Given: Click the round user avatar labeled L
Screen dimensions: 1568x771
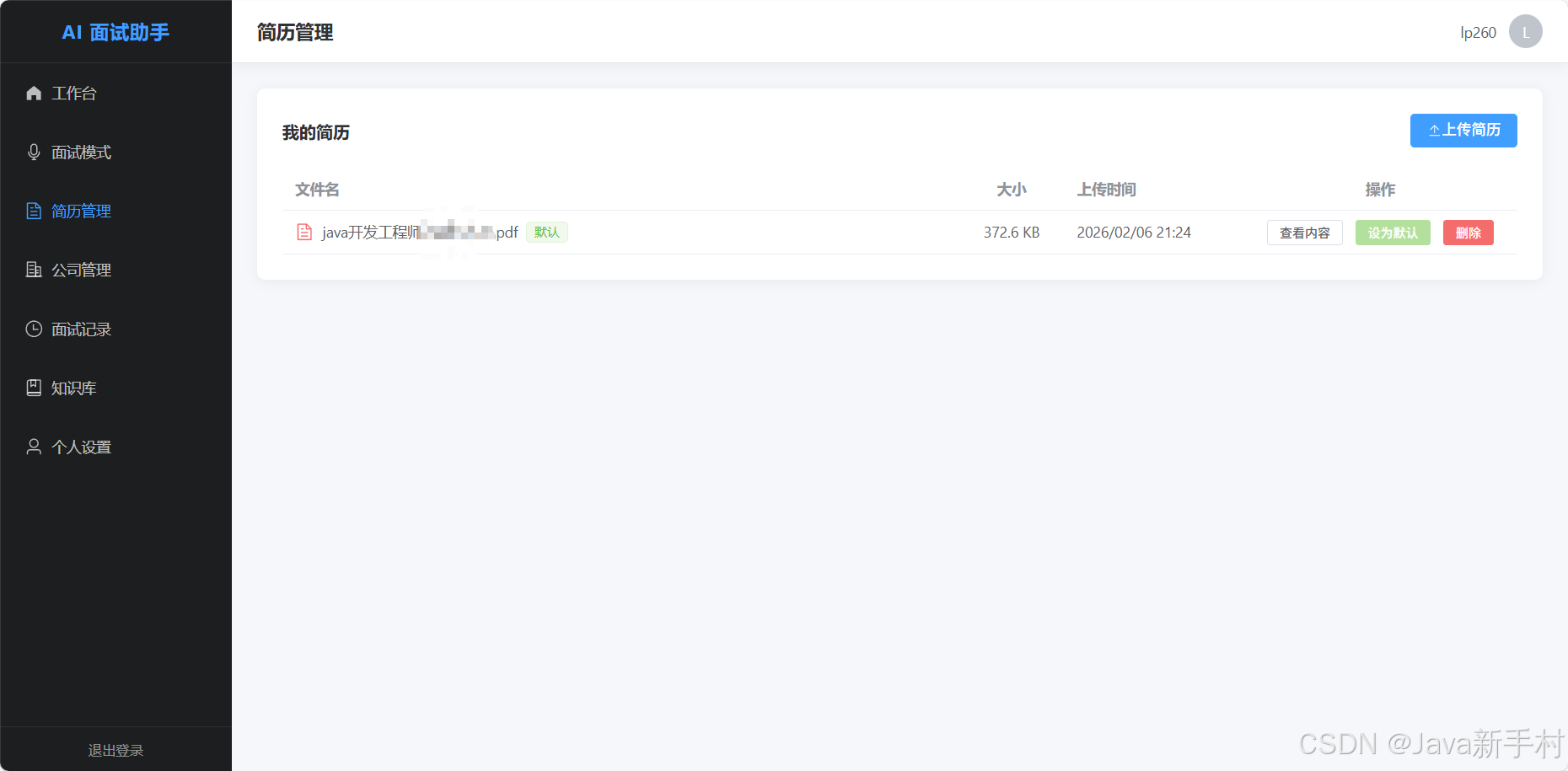Looking at the screenshot, I should (1525, 32).
